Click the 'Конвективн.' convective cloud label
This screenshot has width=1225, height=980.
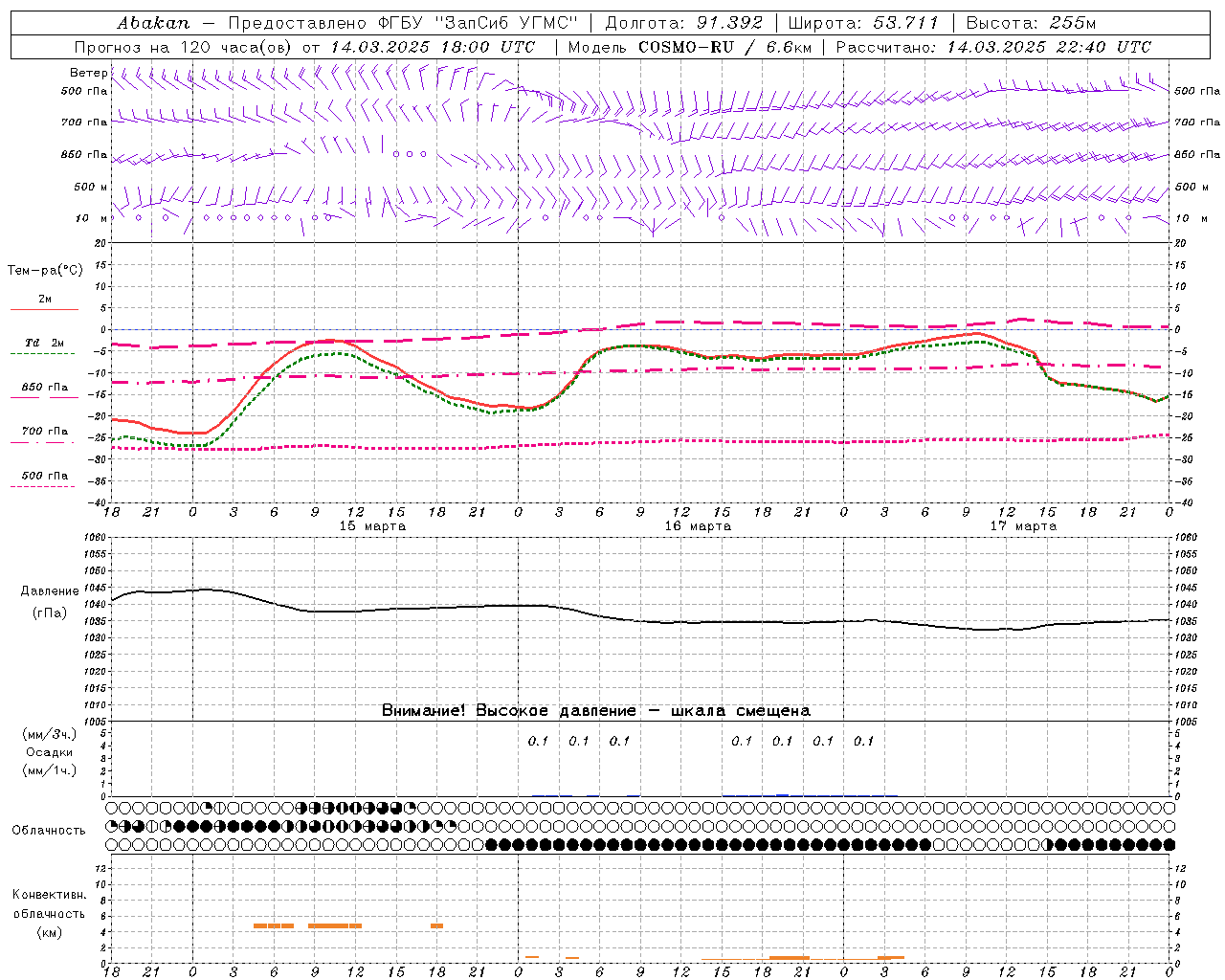tap(50, 895)
